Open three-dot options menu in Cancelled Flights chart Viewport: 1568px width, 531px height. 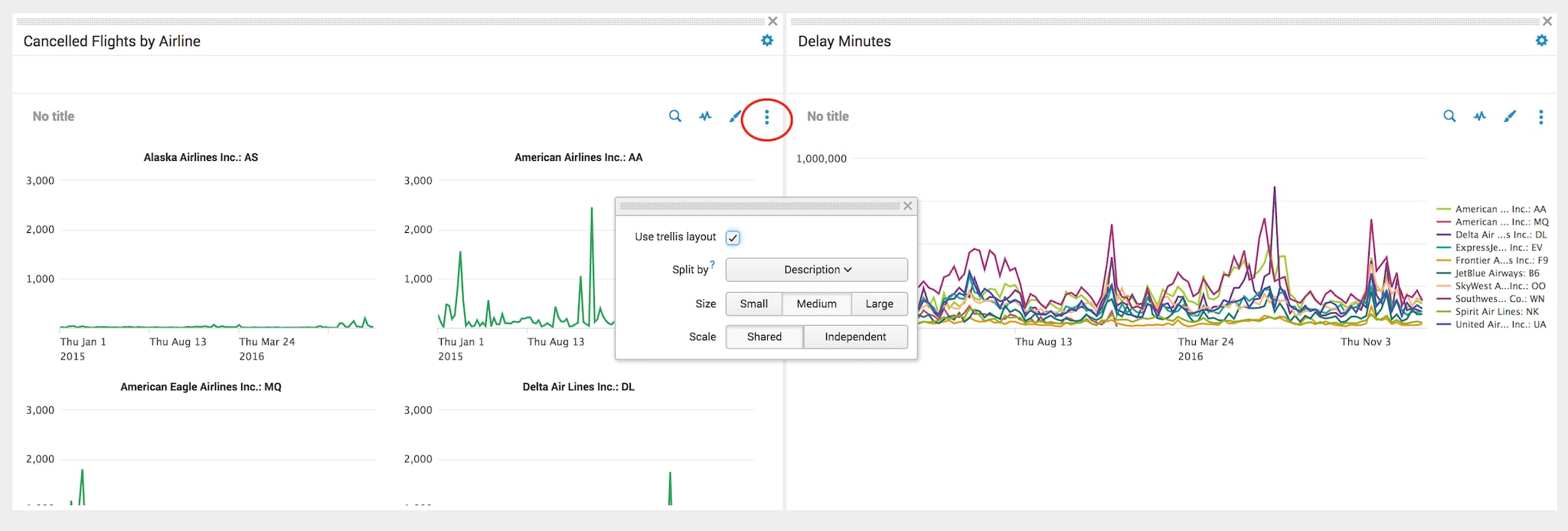766,117
